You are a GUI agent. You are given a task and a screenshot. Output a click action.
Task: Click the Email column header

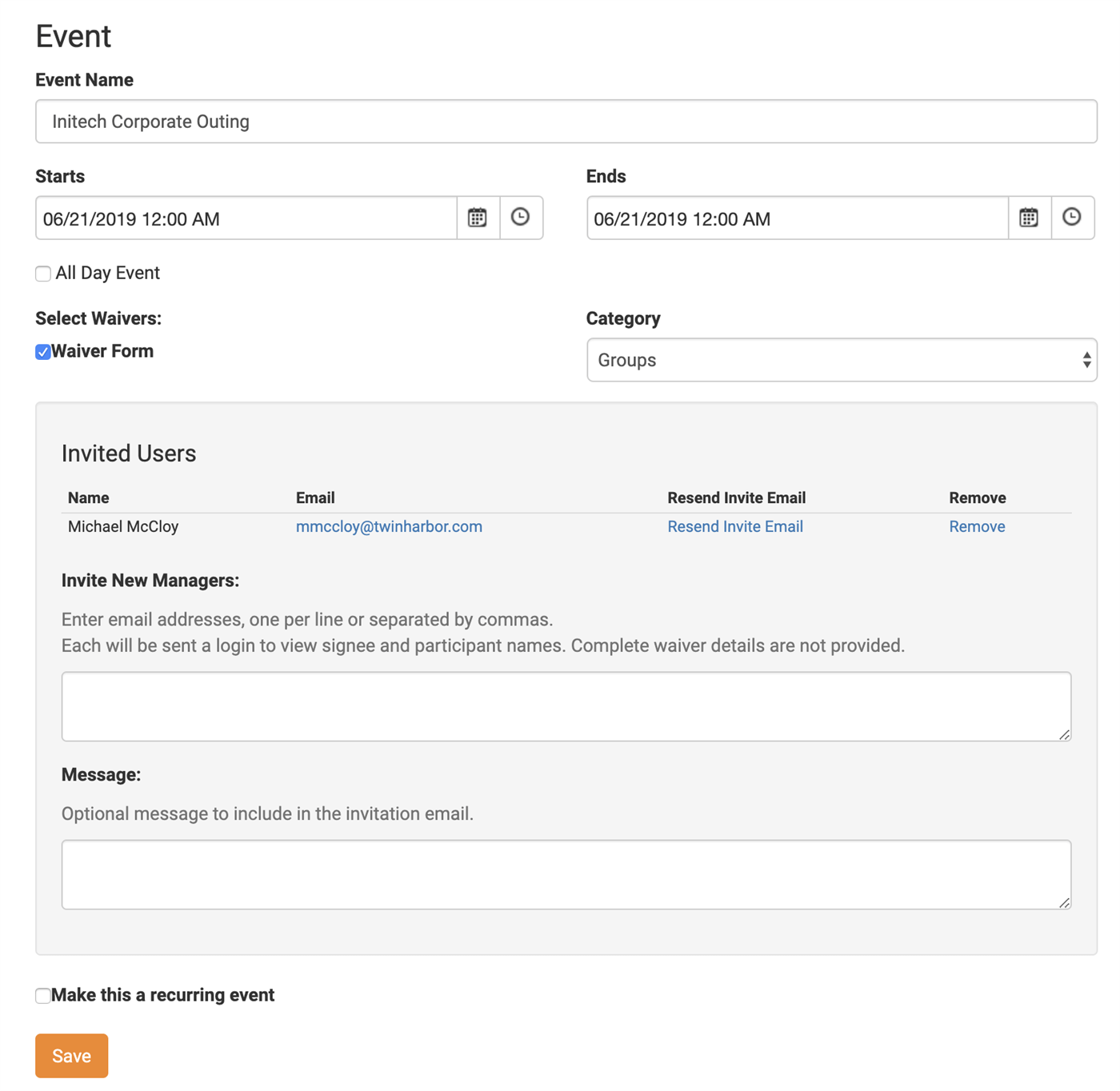click(x=315, y=498)
